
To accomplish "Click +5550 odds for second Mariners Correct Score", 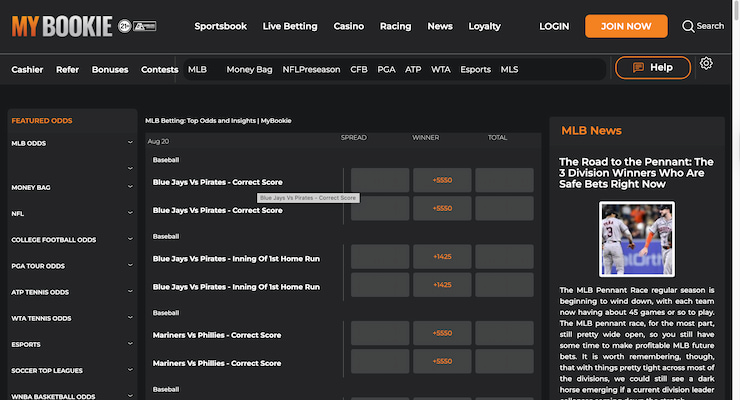I will pos(442,361).
